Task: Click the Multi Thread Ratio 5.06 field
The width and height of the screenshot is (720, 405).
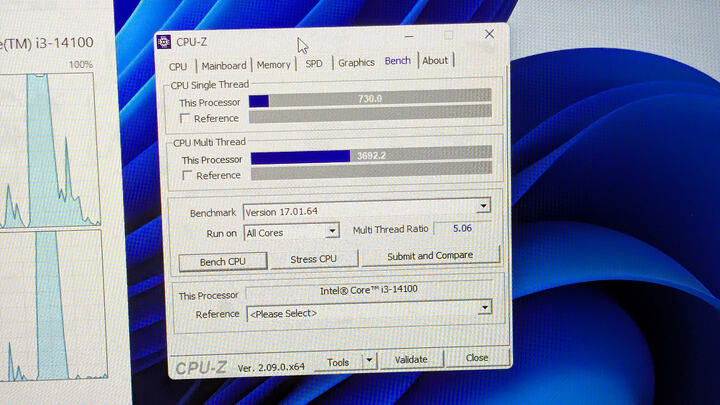Action: point(462,228)
